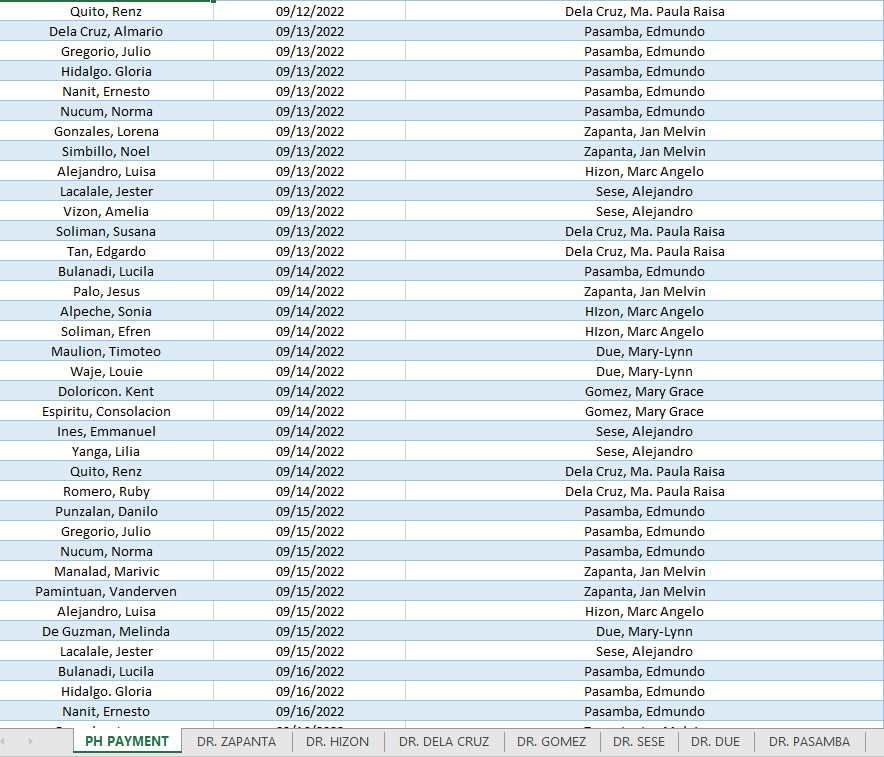Select the cell 'Dela Cruz, Almario'
This screenshot has width=884, height=757.
(x=106, y=32)
